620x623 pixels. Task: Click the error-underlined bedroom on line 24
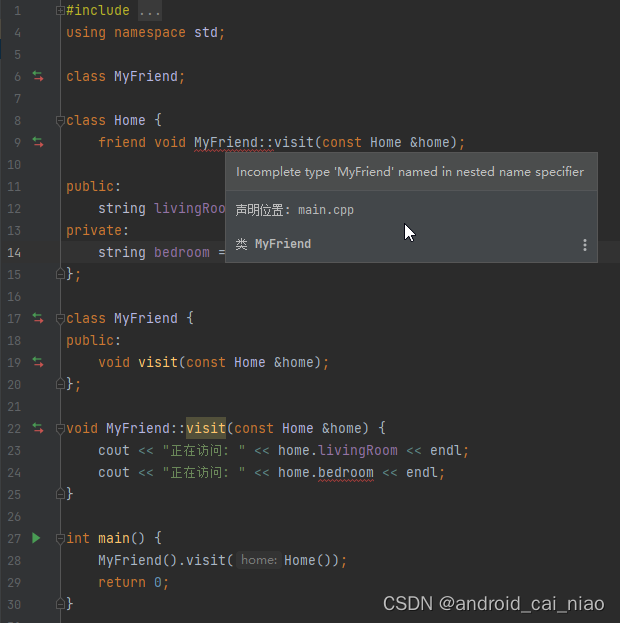coord(346,473)
